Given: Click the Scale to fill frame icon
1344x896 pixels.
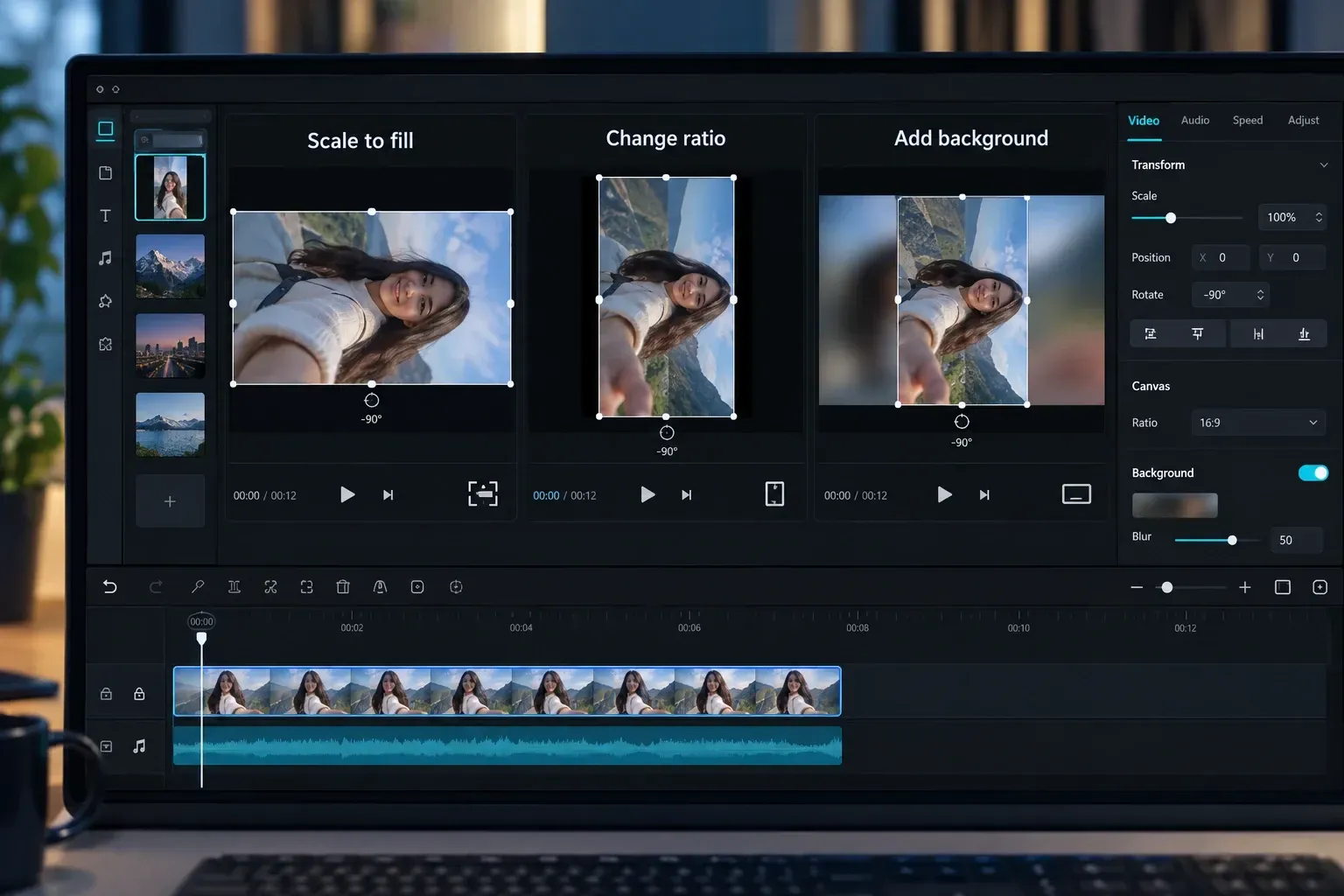Looking at the screenshot, I should pos(483,494).
